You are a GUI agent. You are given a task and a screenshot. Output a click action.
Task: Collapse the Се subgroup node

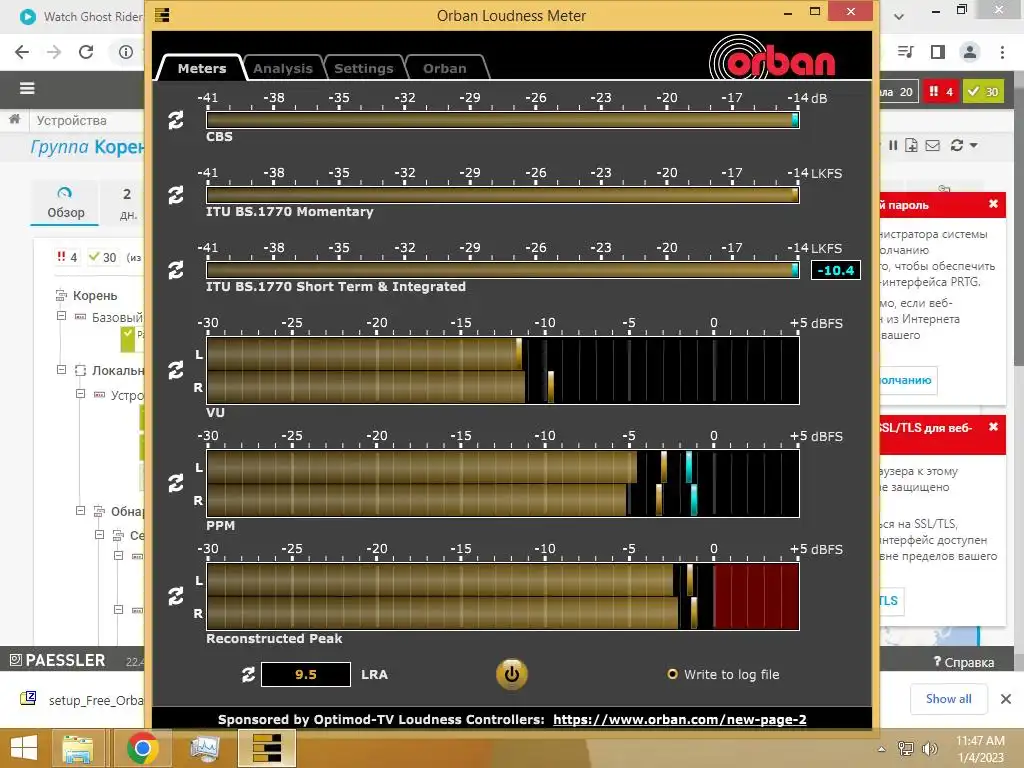click(x=99, y=535)
